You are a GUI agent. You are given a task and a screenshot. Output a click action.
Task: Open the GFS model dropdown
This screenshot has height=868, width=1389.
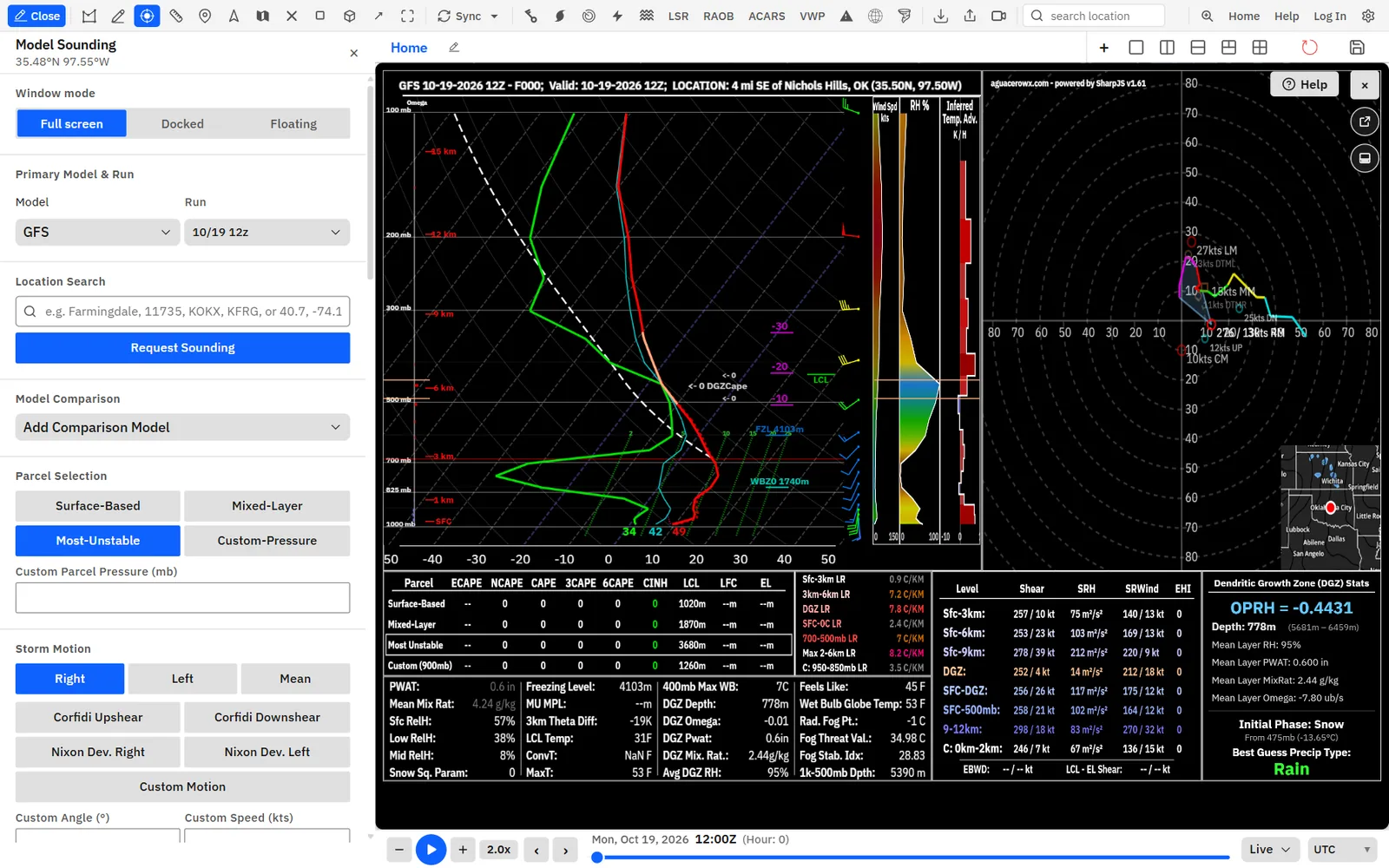[x=97, y=232]
